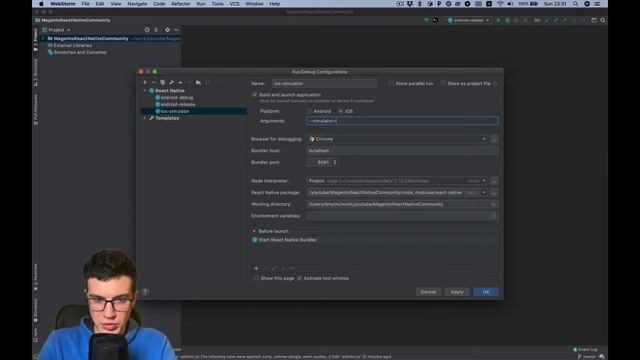The image size is (640, 360).
Task: Confirm dialog with OK button
Action: (x=486, y=292)
